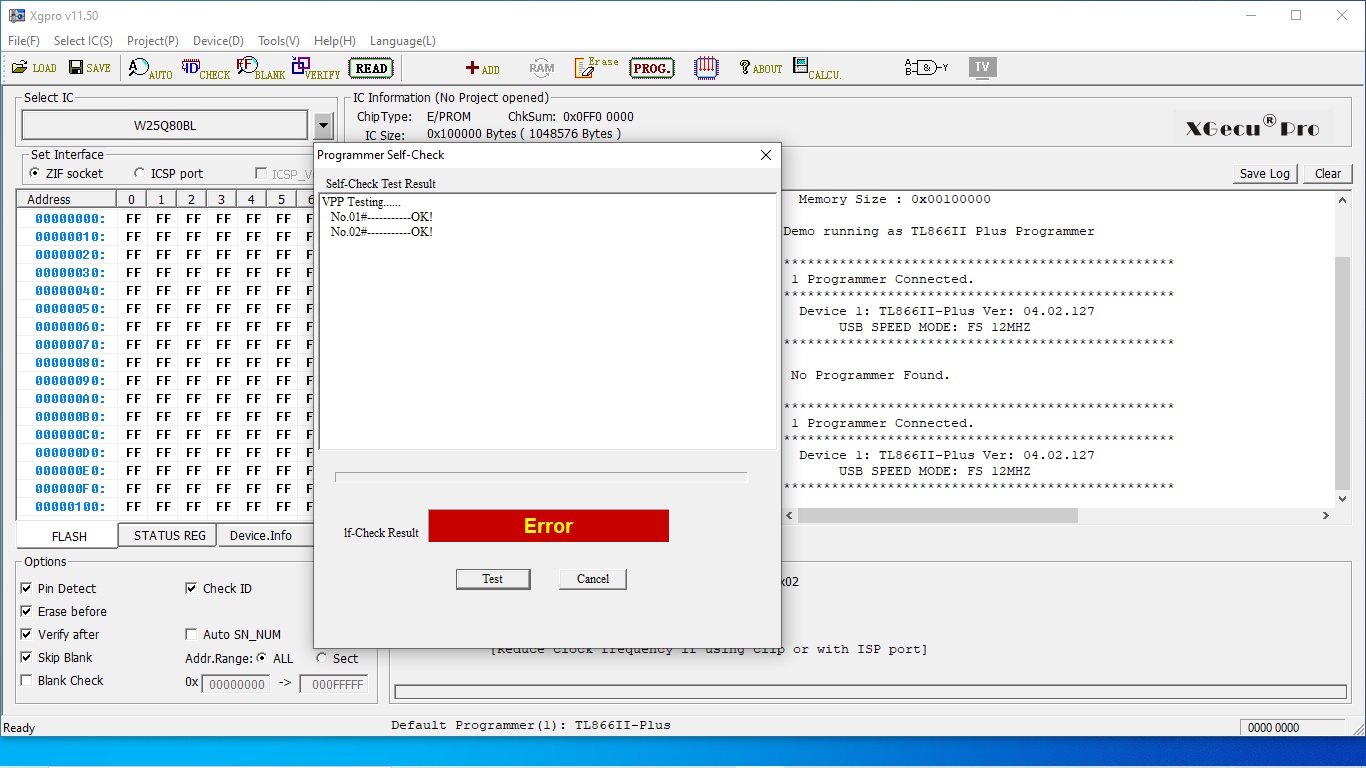Click the VERIFY toolbar icon

pos(315,68)
